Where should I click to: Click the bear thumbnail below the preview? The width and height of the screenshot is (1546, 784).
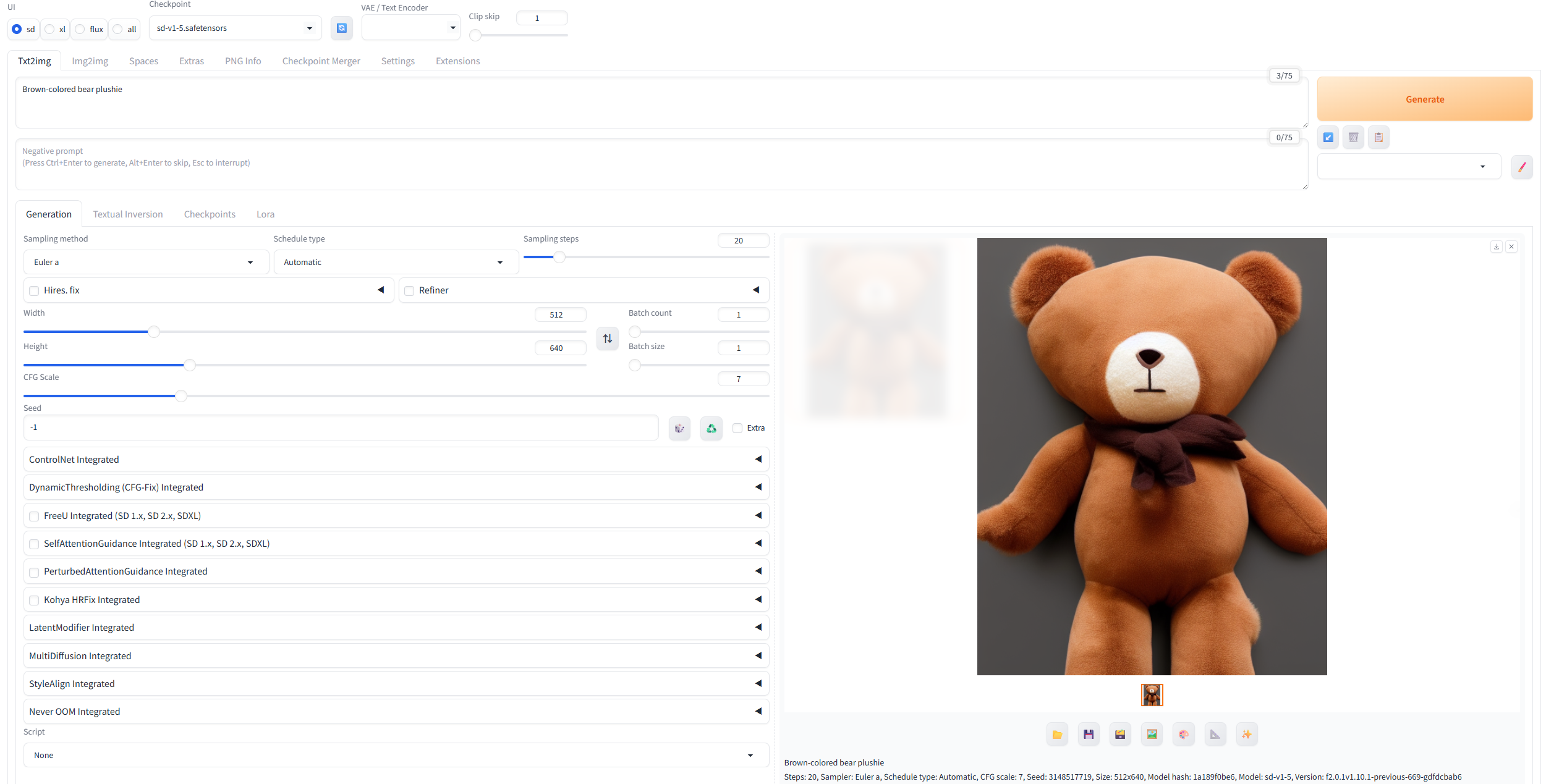click(1151, 694)
